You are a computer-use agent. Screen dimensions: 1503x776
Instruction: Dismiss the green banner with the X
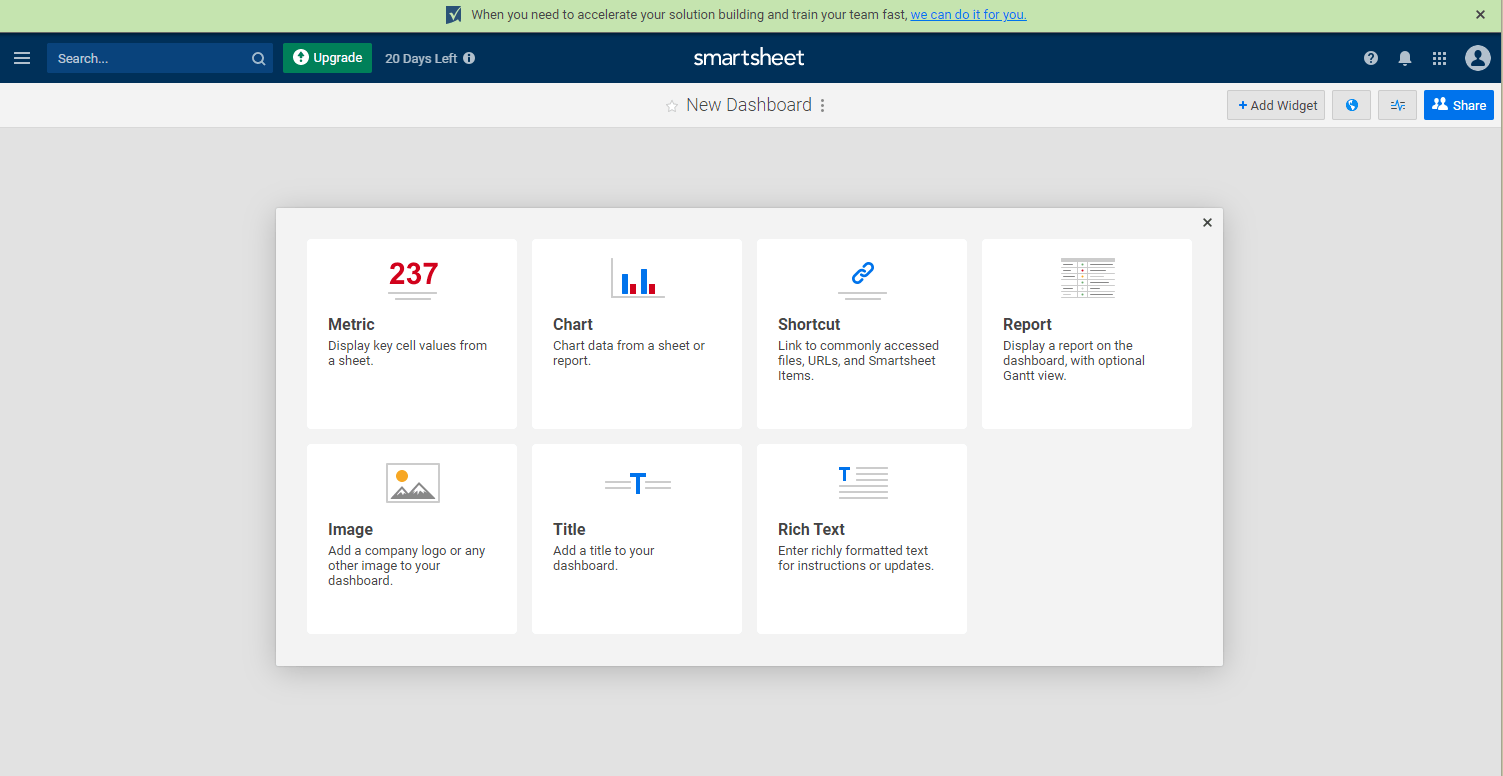coord(1481,15)
